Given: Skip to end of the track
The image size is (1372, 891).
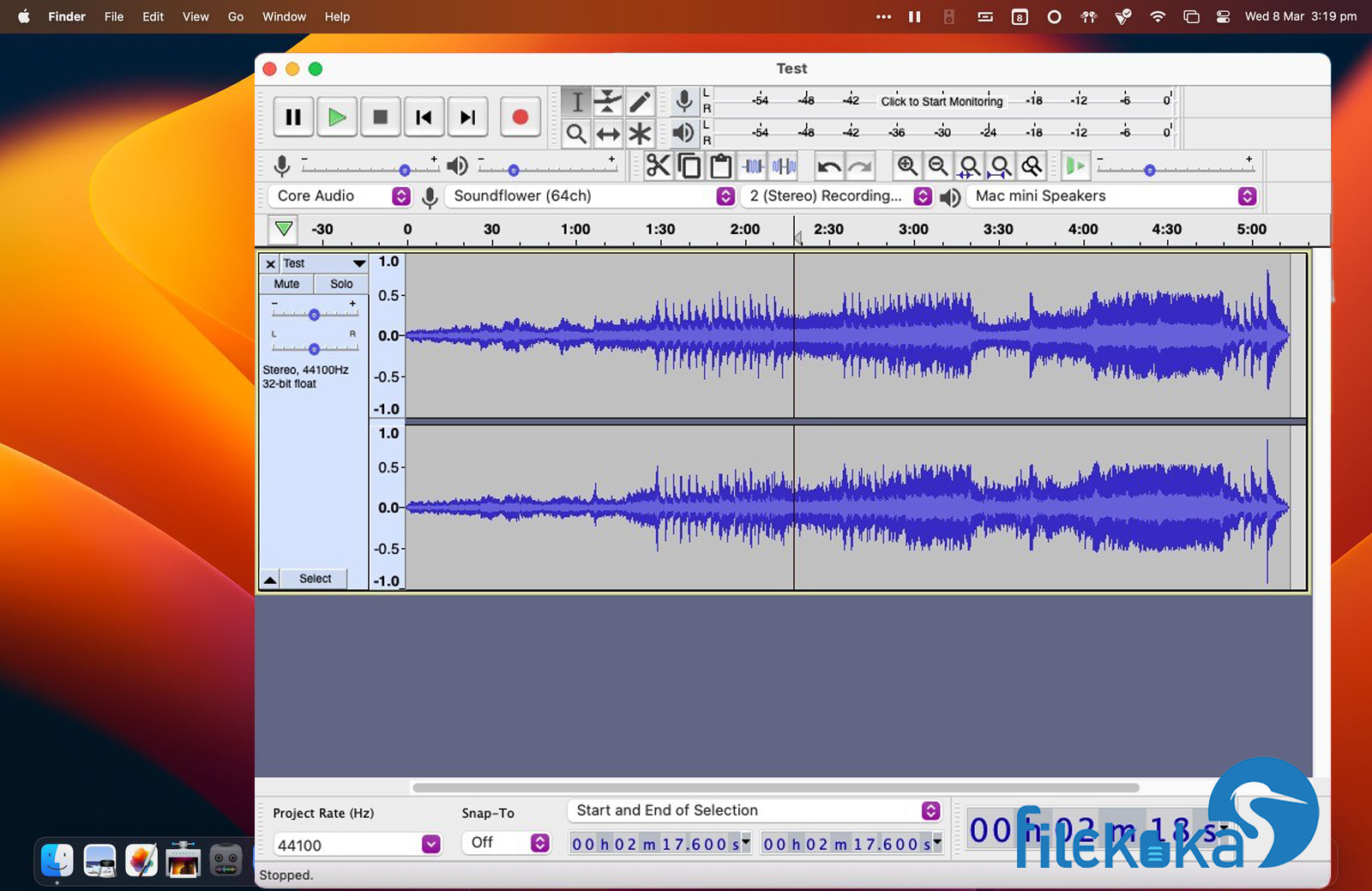Looking at the screenshot, I should [467, 117].
